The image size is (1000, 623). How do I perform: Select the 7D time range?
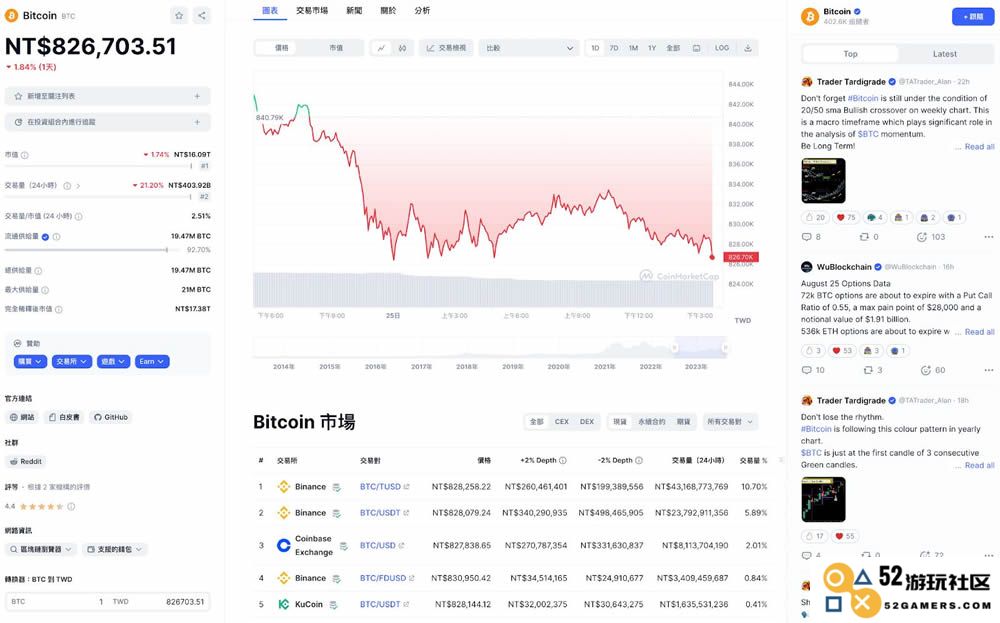pyautogui.click(x=614, y=48)
